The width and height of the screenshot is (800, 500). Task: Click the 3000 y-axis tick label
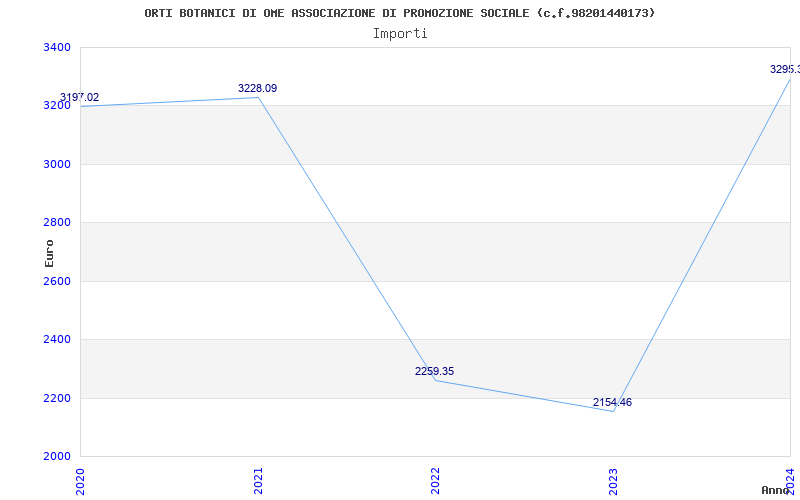56,164
